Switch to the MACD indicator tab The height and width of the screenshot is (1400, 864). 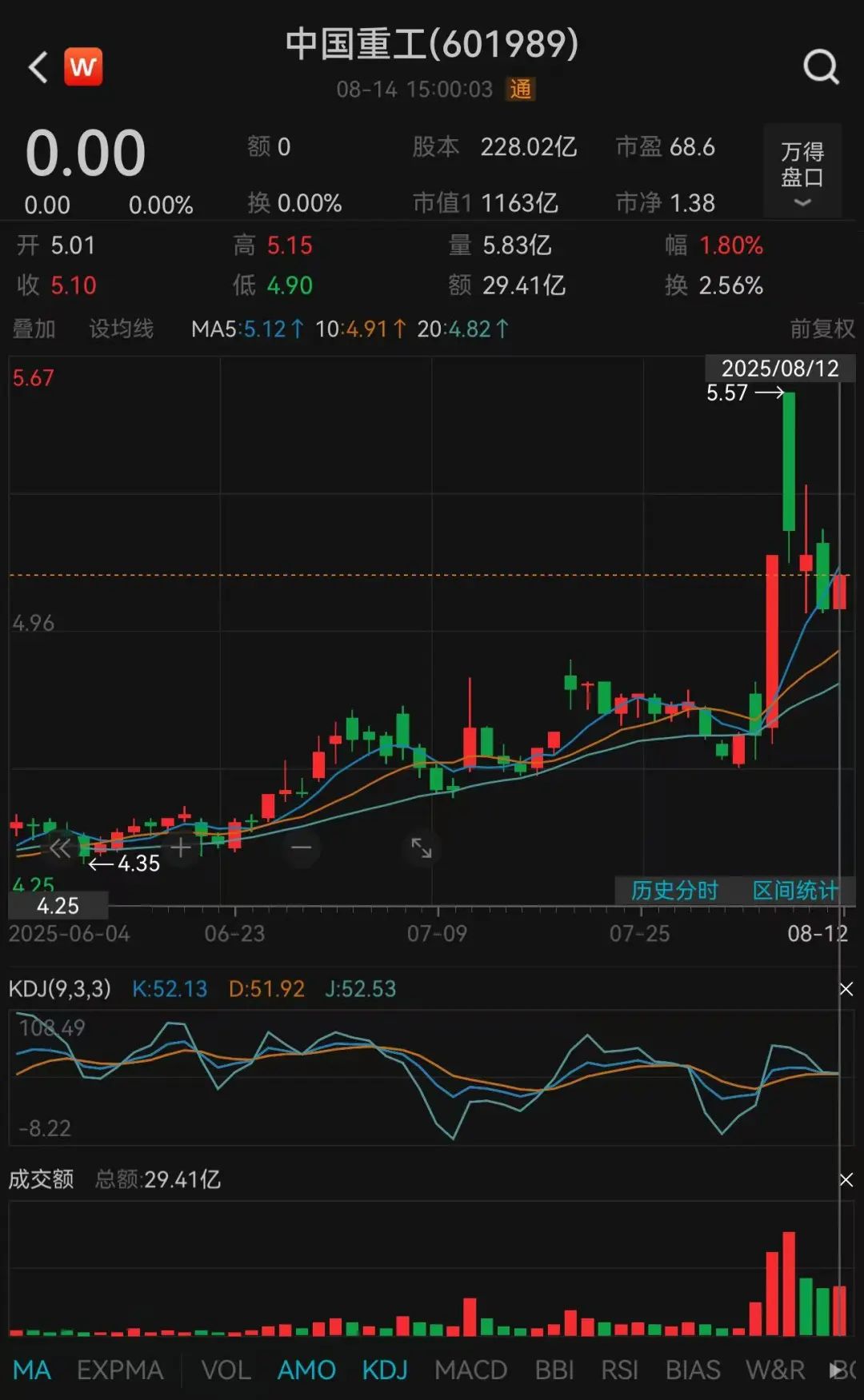pyautogui.click(x=470, y=1370)
